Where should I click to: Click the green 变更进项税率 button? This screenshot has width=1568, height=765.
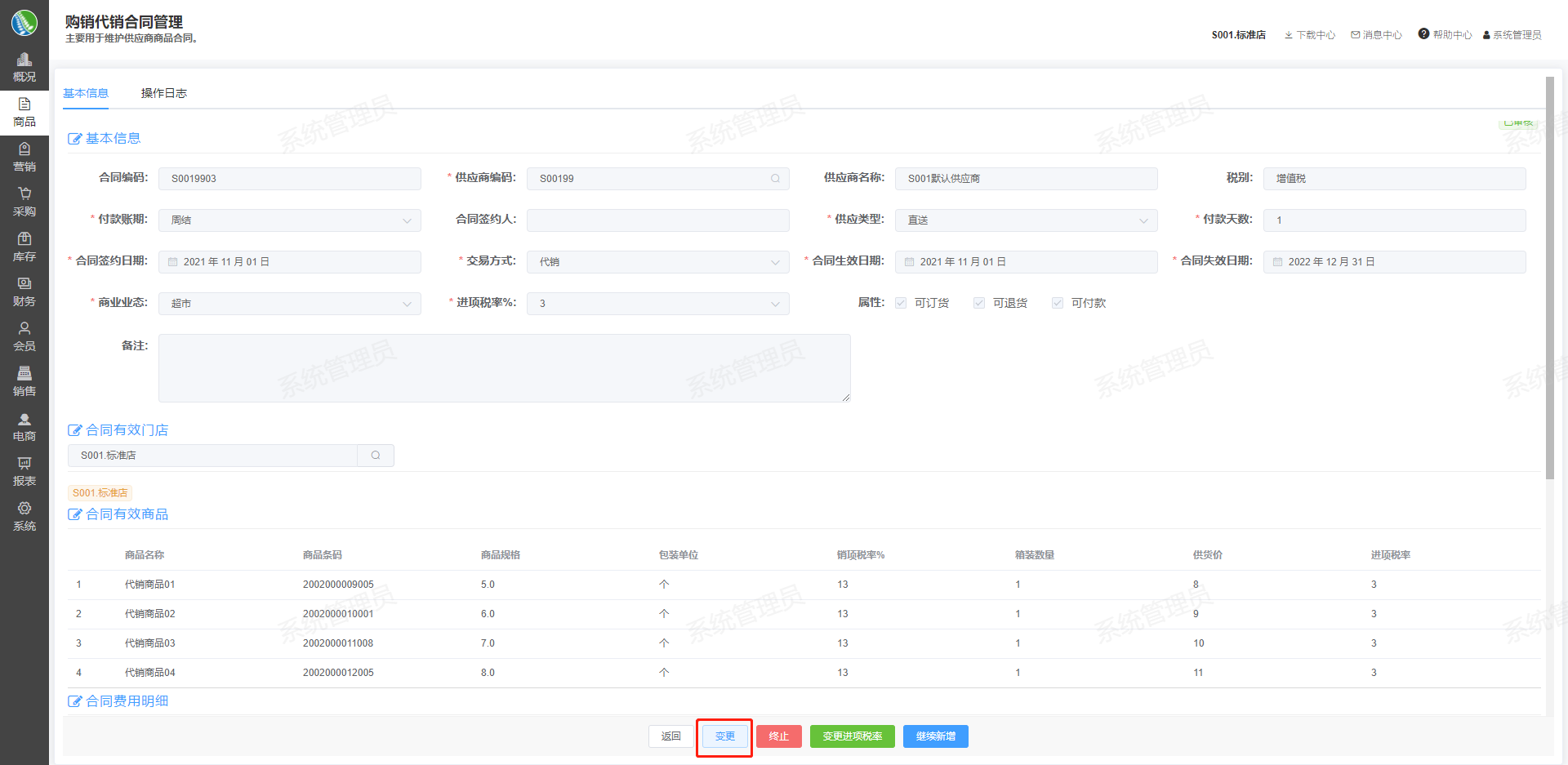pos(853,736)
